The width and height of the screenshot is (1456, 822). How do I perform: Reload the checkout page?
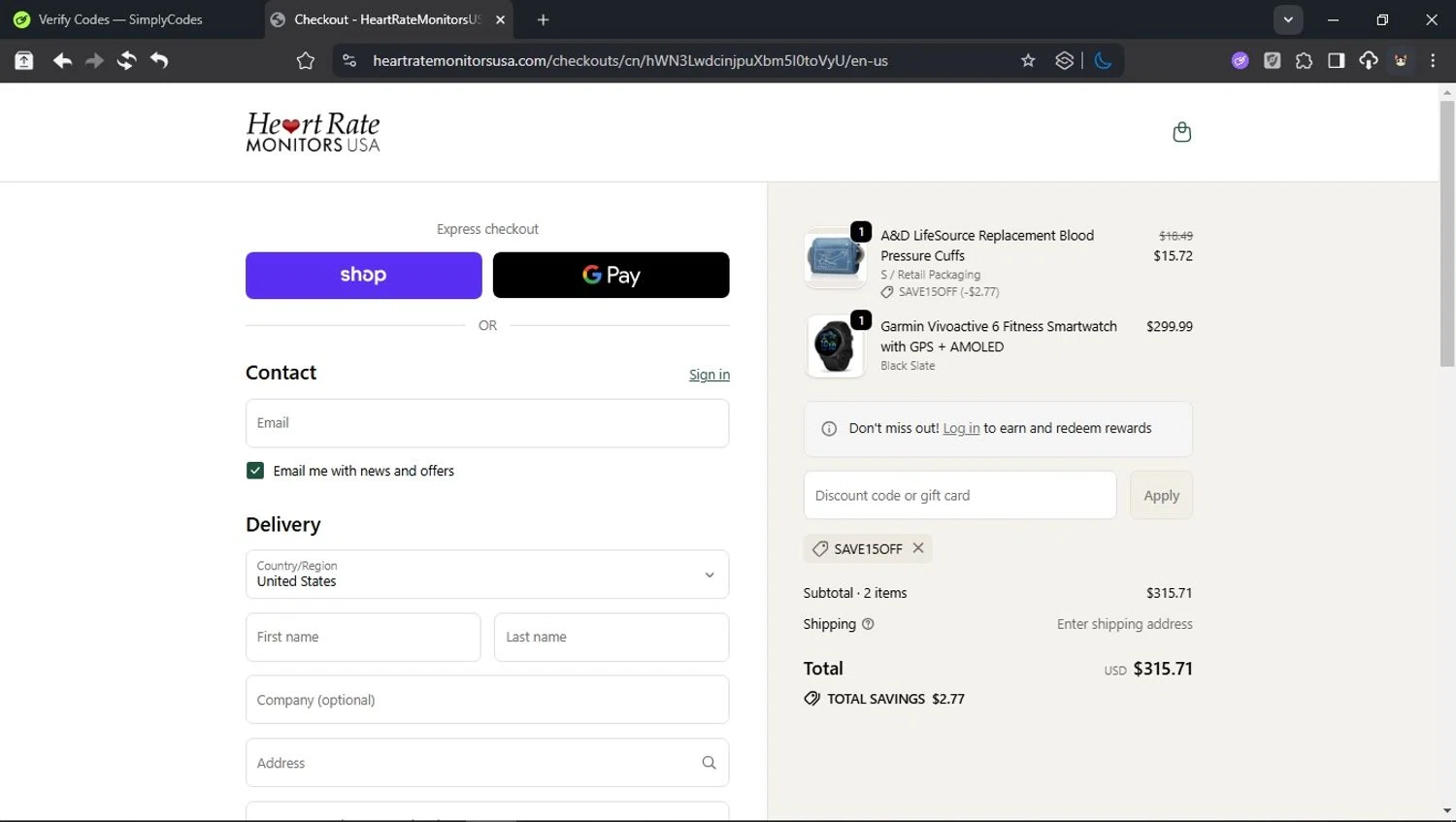pyautogui.click(x=126, y=60)
